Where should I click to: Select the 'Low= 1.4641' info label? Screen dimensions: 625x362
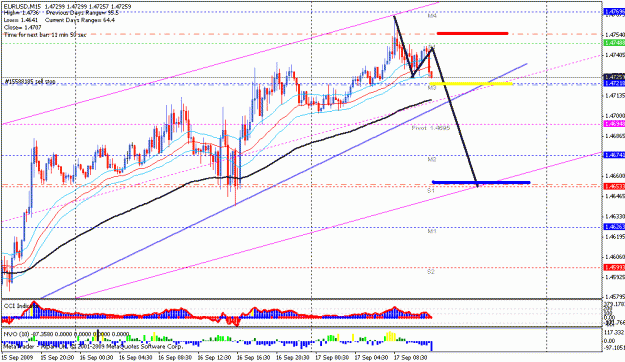coord(21,20)
